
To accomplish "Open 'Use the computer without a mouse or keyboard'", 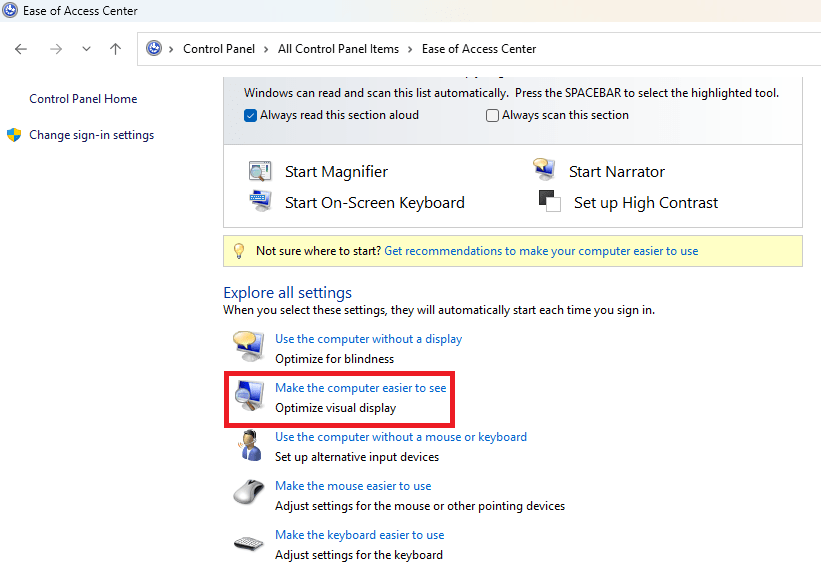I will (x=401, y=437).
